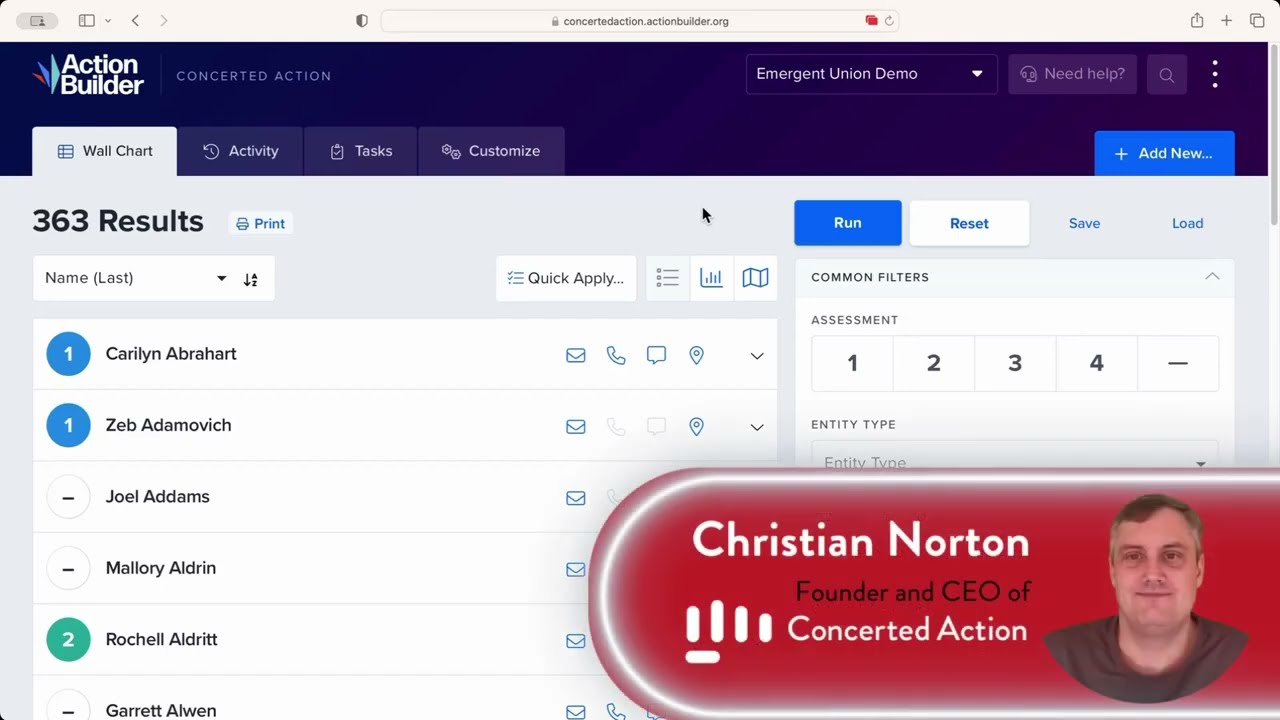Reset the filters

click(x=969, y=223)
